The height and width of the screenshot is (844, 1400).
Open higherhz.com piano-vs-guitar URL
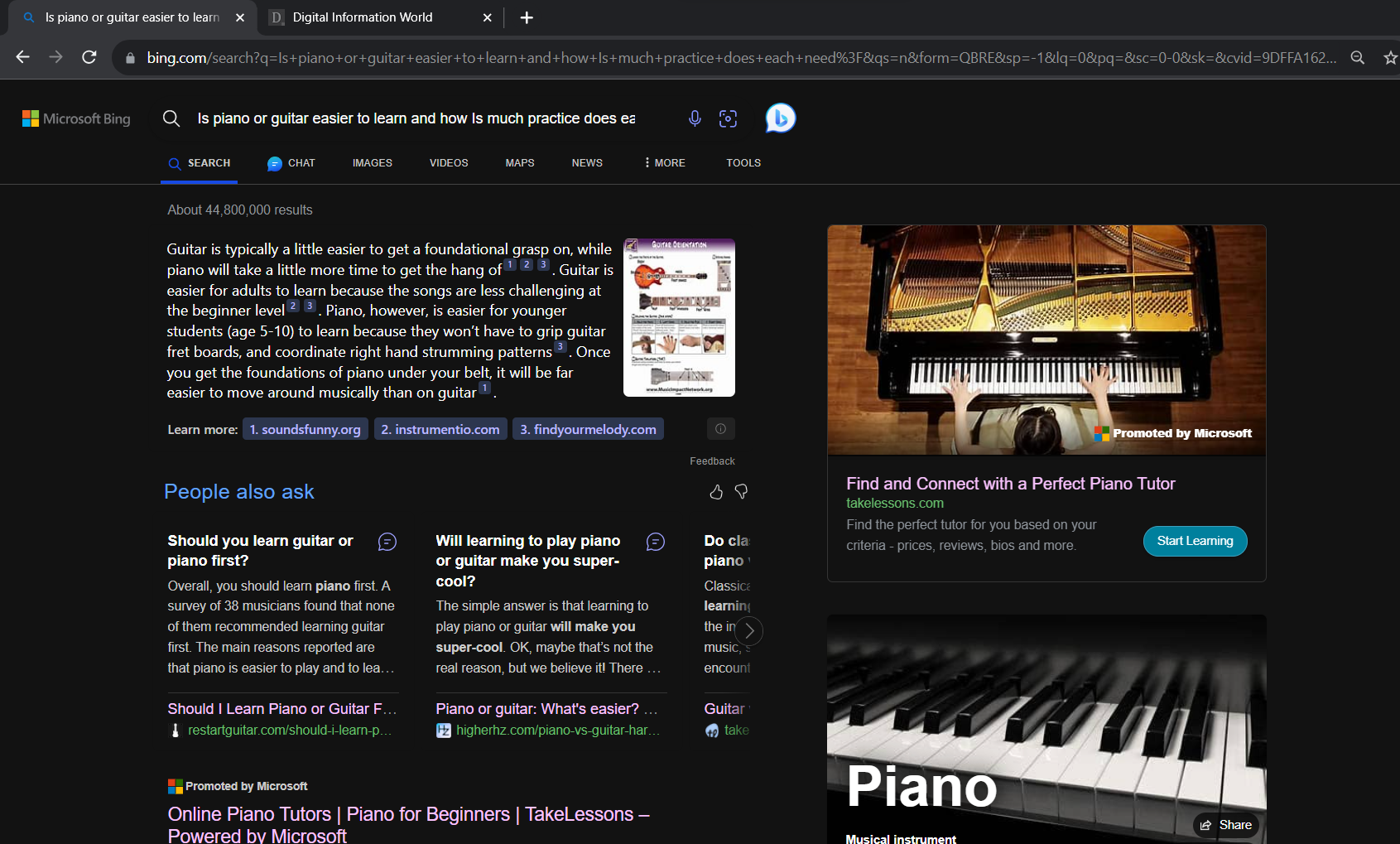click(558, 731)
